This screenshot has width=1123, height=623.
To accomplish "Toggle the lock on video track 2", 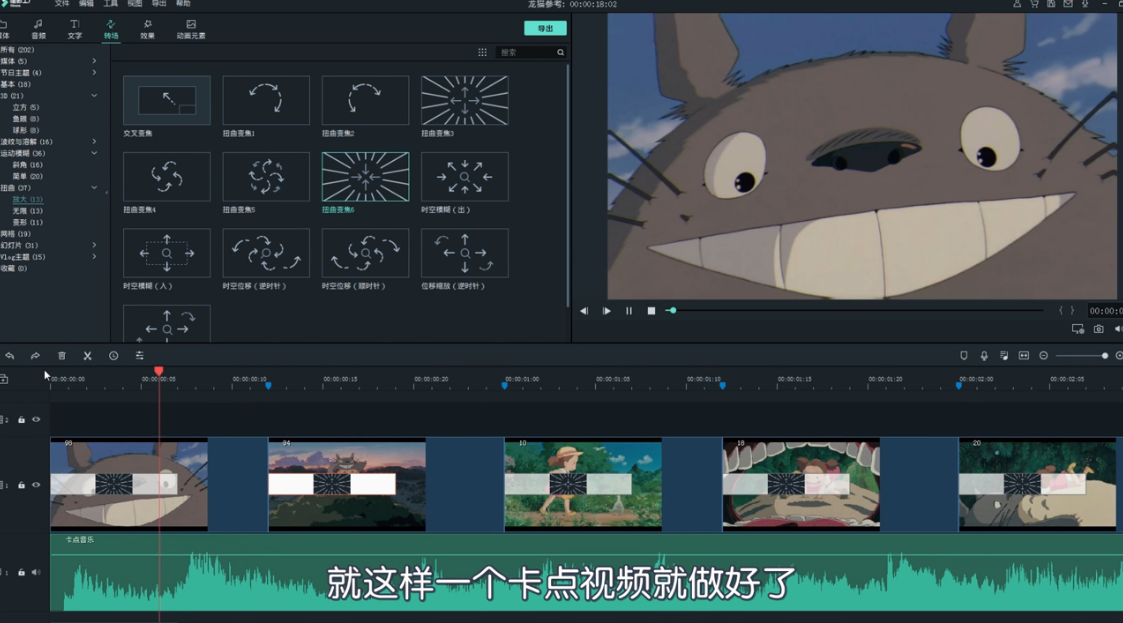I will click(21, 420).
